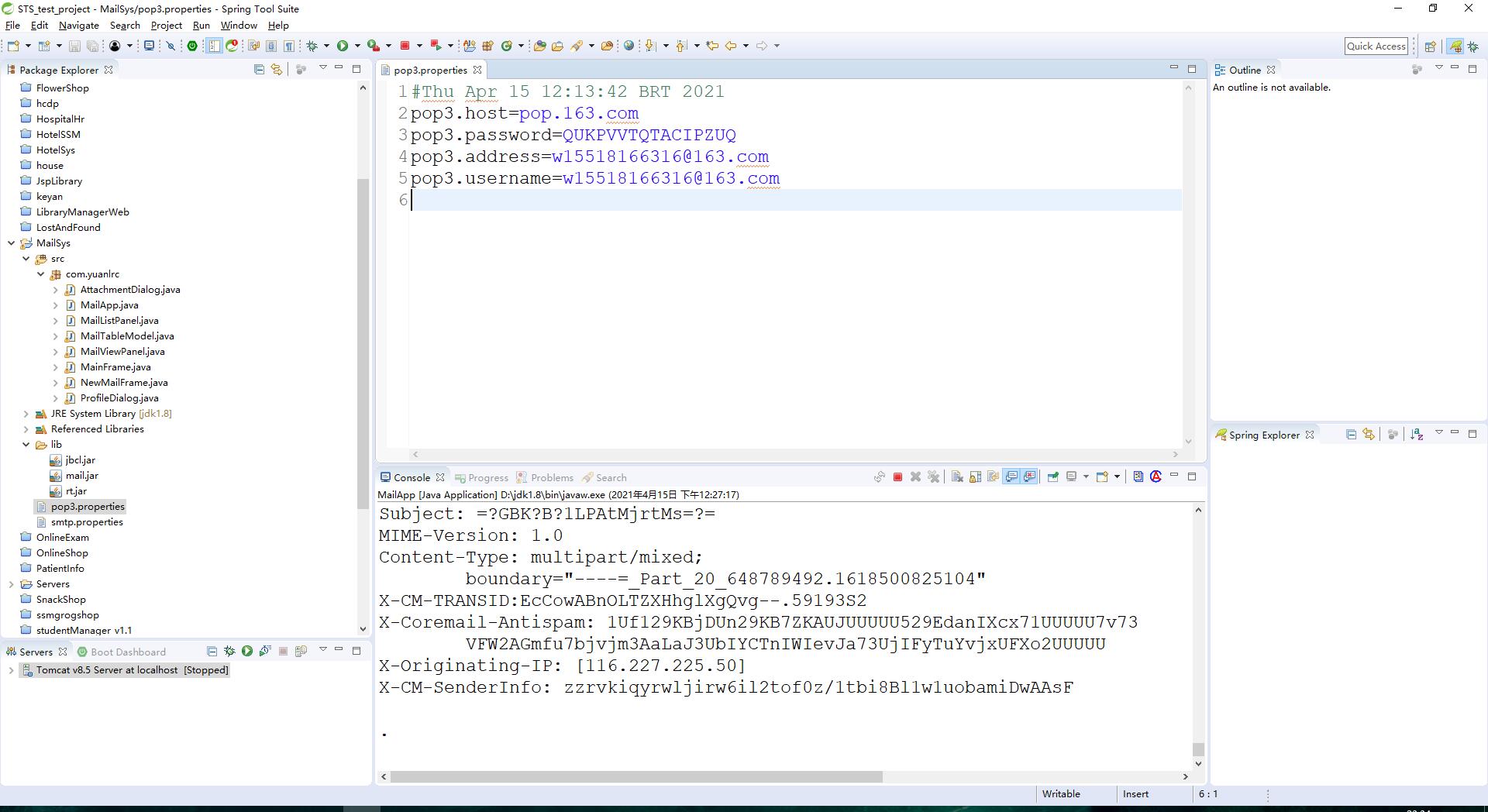
Task: Terminate the running app in Console
Action: coord(897,477)
